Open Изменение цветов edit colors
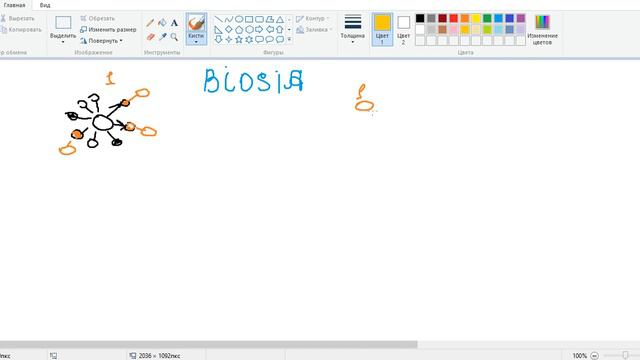Viewport: 640px width, 360px height. pos(542,29)
